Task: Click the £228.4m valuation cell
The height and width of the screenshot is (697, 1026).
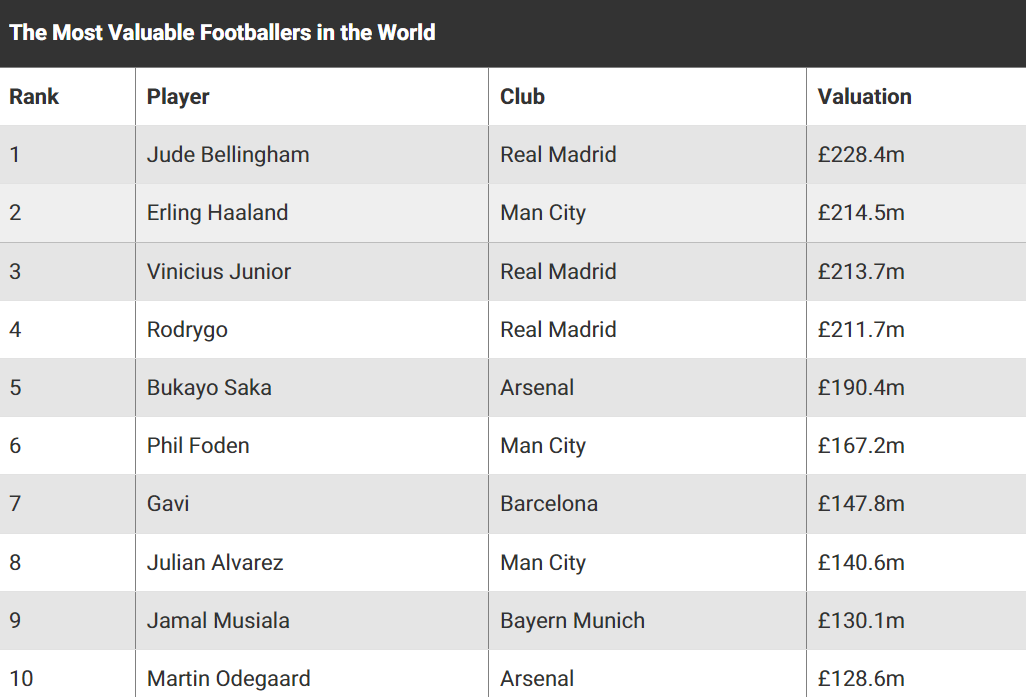Action: point(860,155)
